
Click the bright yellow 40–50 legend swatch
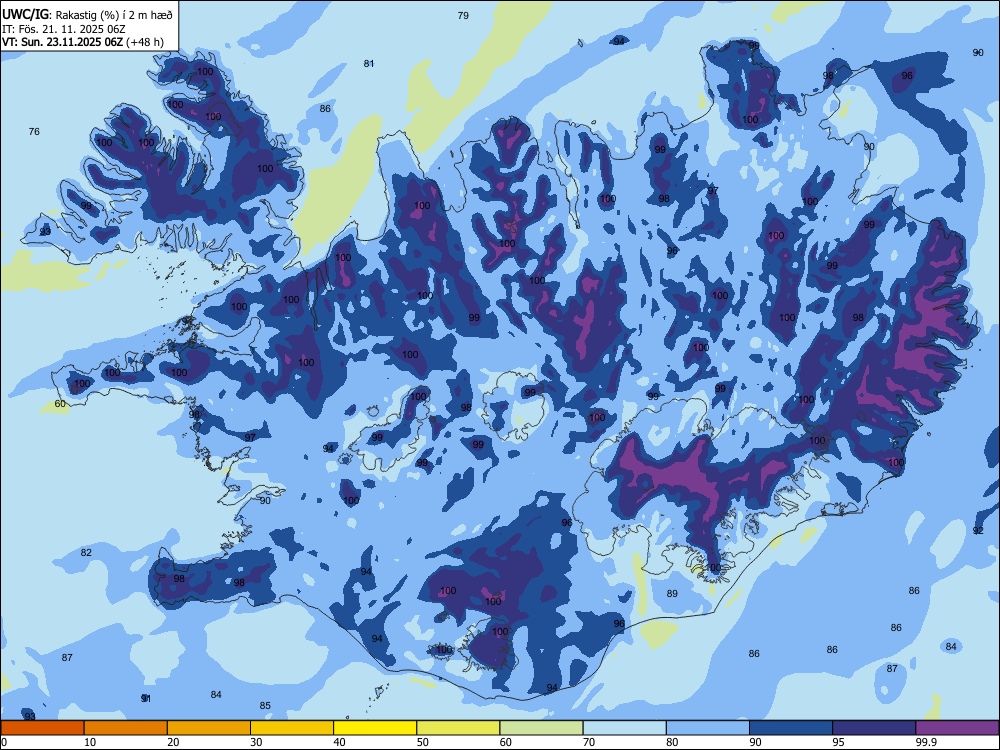(x=375, y=728)
